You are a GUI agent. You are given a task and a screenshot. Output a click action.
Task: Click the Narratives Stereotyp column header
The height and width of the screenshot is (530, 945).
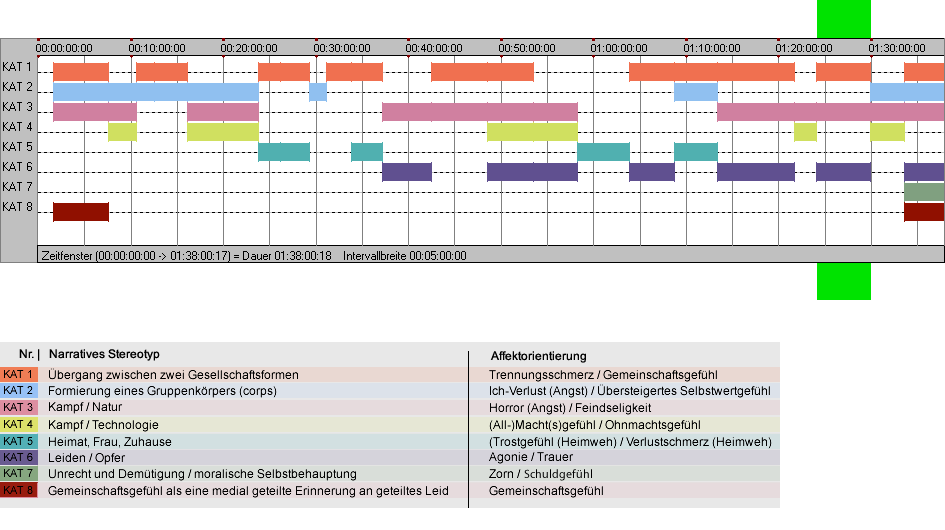tap(104, 354)
